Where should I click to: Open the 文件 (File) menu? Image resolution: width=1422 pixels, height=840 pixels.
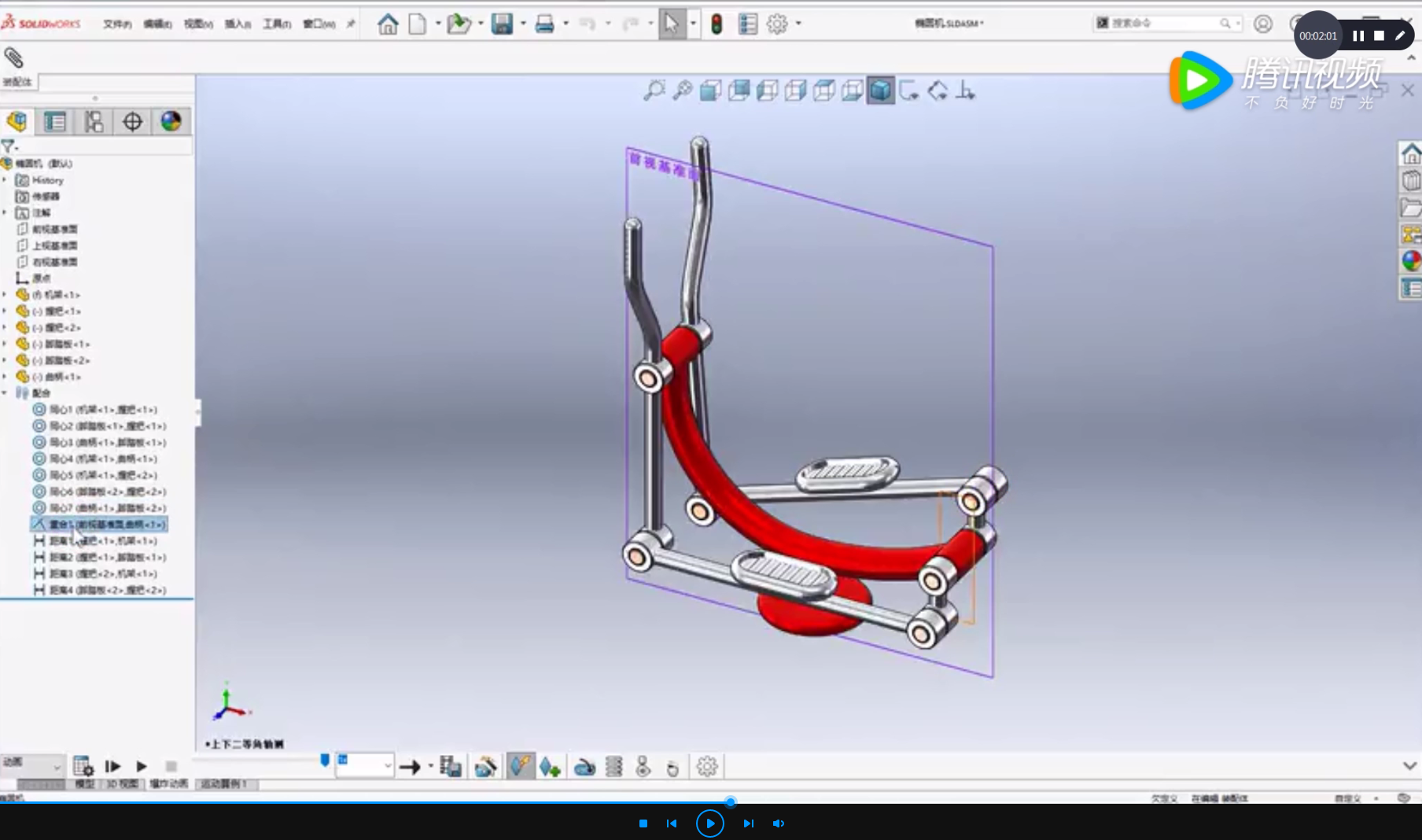117,24
